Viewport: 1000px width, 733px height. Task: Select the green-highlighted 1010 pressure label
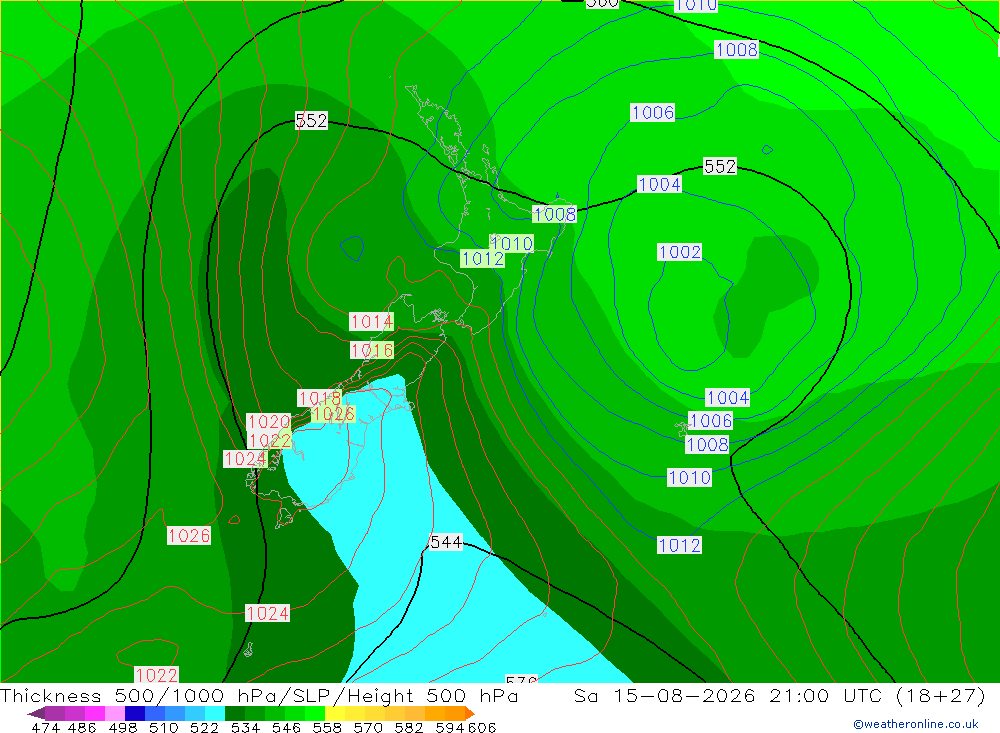coord(511,243)
